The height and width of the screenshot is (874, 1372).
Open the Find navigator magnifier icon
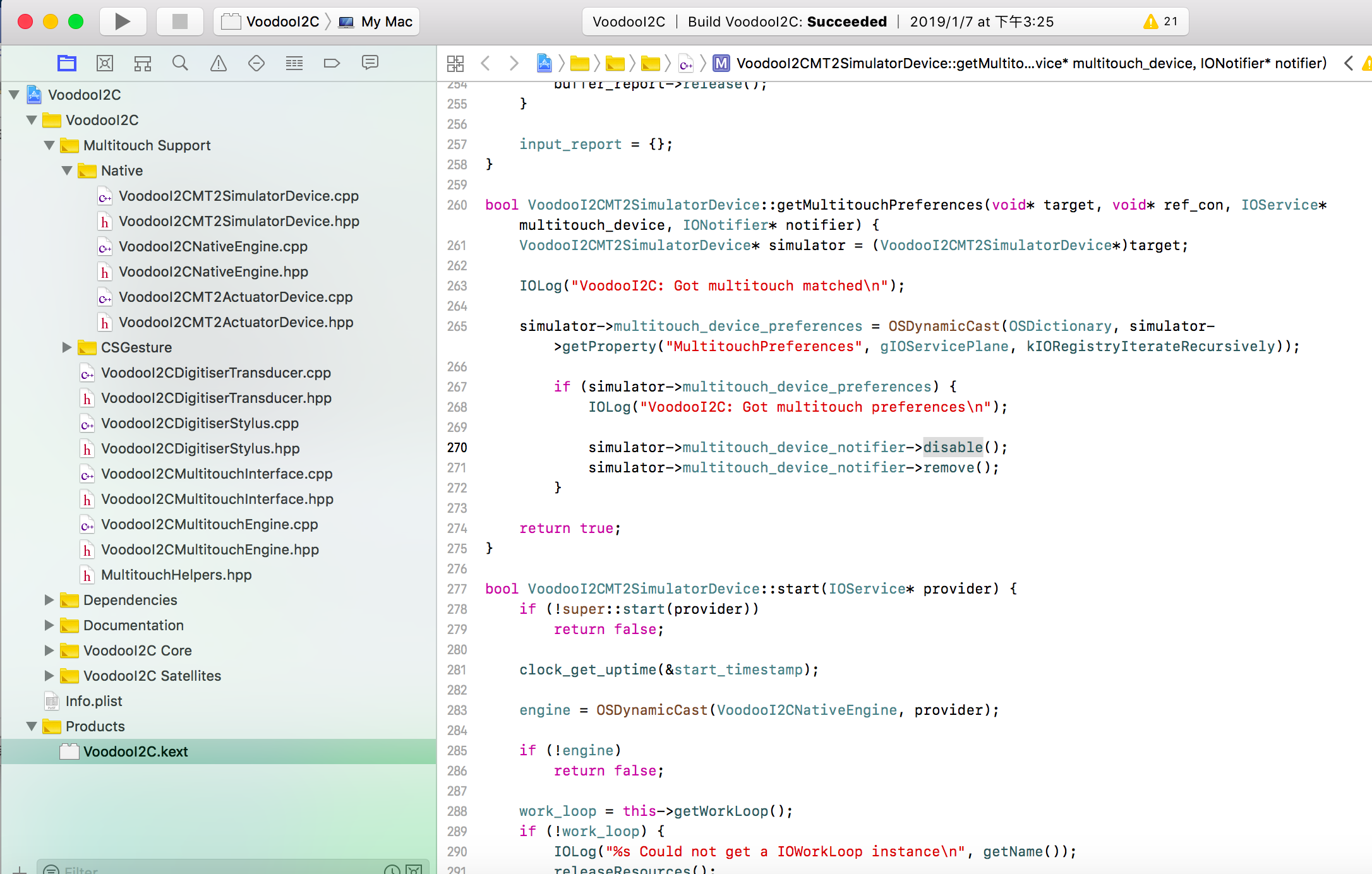tap(181, 63)
